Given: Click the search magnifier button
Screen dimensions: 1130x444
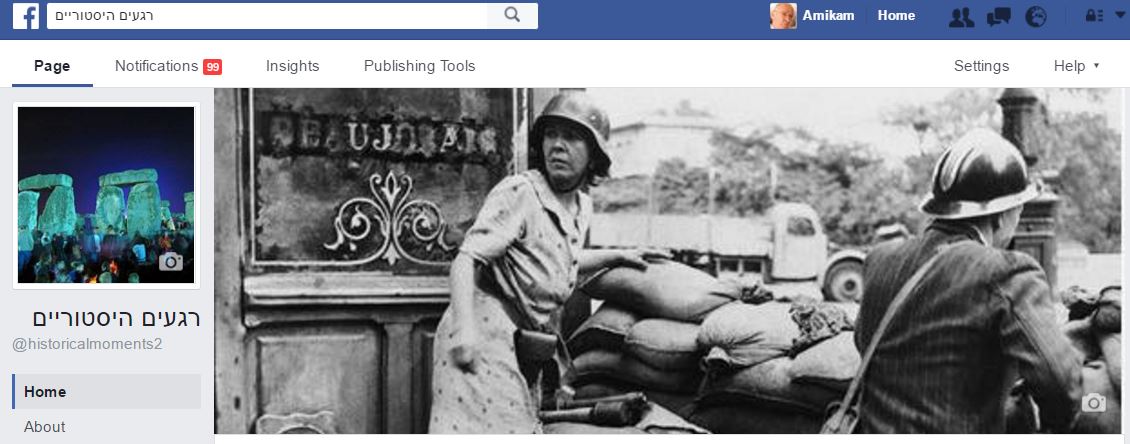Looking at the screenshot, I should [512, 15].
